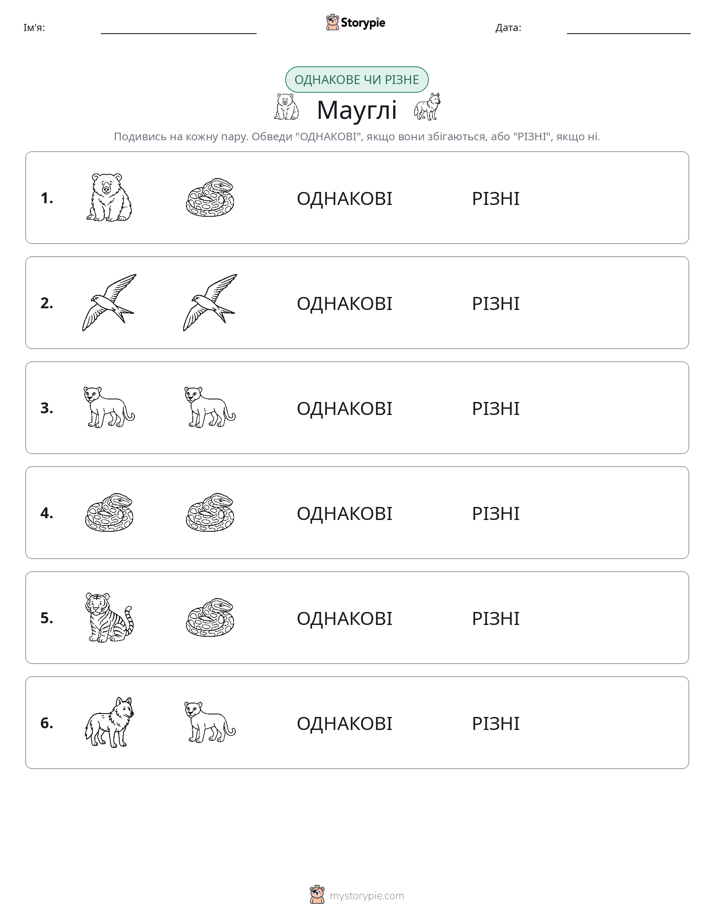The height and width of the screenshot is (924, 714).
Task: Choose РІЗНІ for row 1
Action: pos(495,199)
